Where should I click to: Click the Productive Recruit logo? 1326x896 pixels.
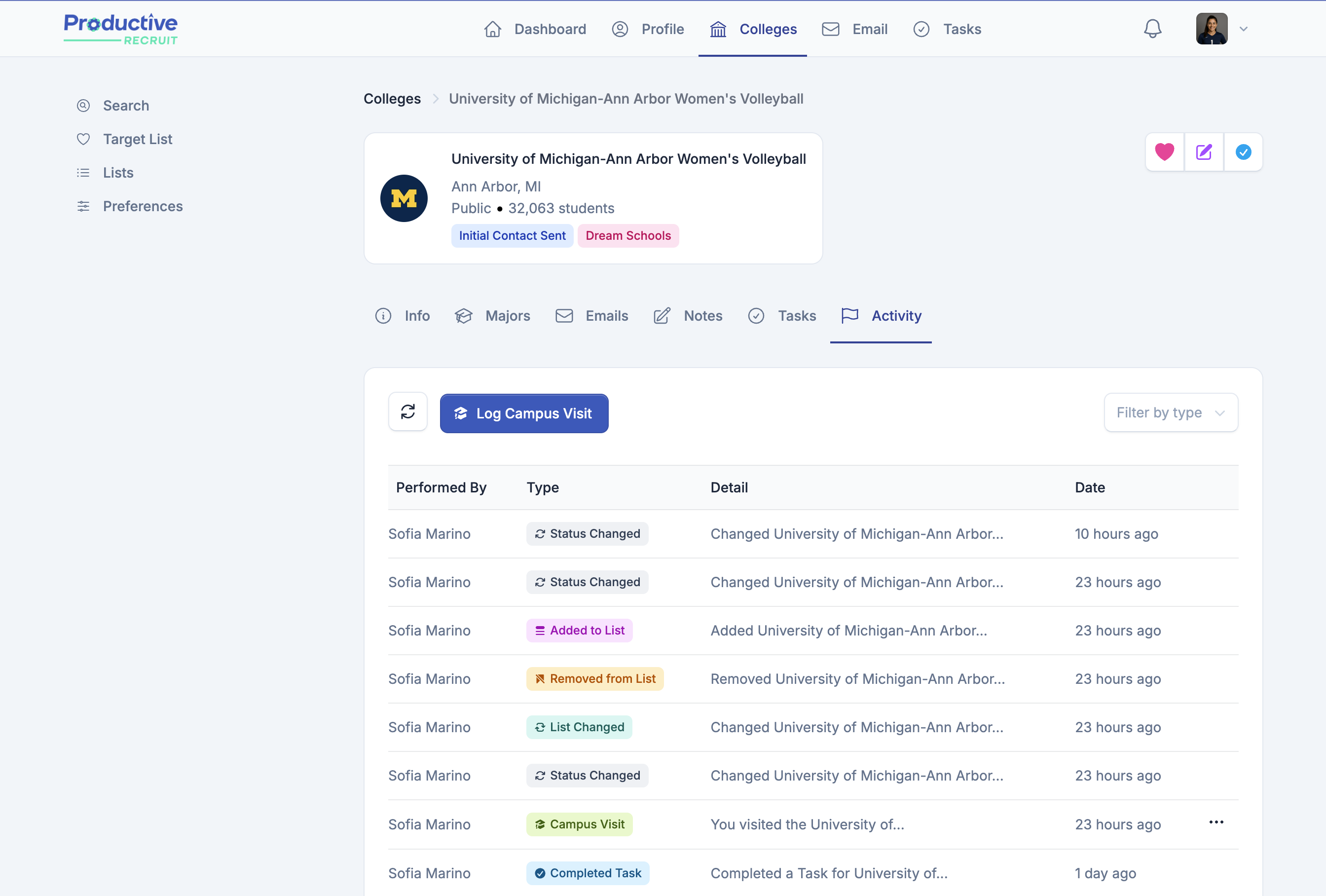pyautogui.click(x=120, y=29)
